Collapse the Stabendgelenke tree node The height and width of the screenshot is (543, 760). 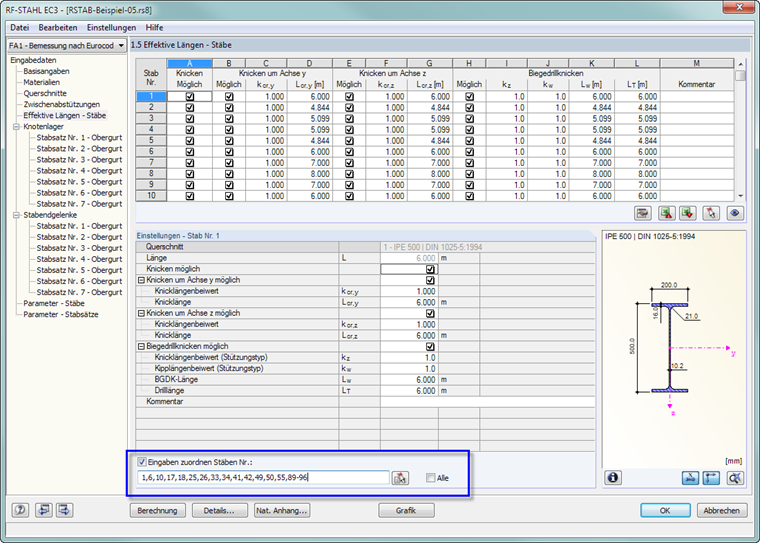pyautogui.click(x=16, y=215)
